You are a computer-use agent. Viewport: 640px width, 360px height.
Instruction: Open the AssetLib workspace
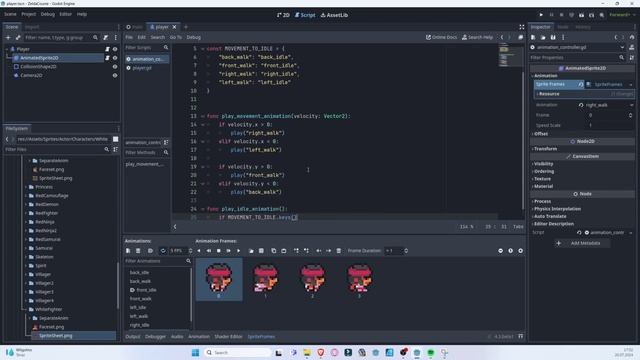tap(334, 15)
